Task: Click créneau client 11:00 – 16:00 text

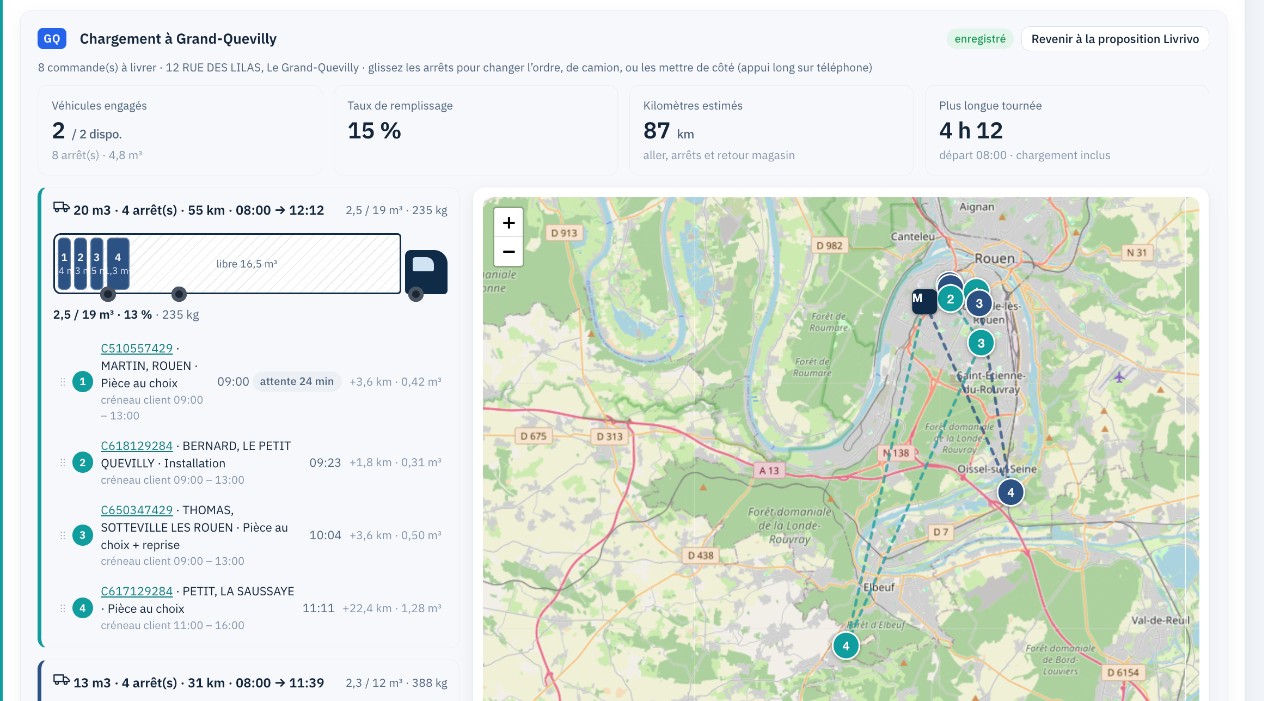Action: click(173, 626)
